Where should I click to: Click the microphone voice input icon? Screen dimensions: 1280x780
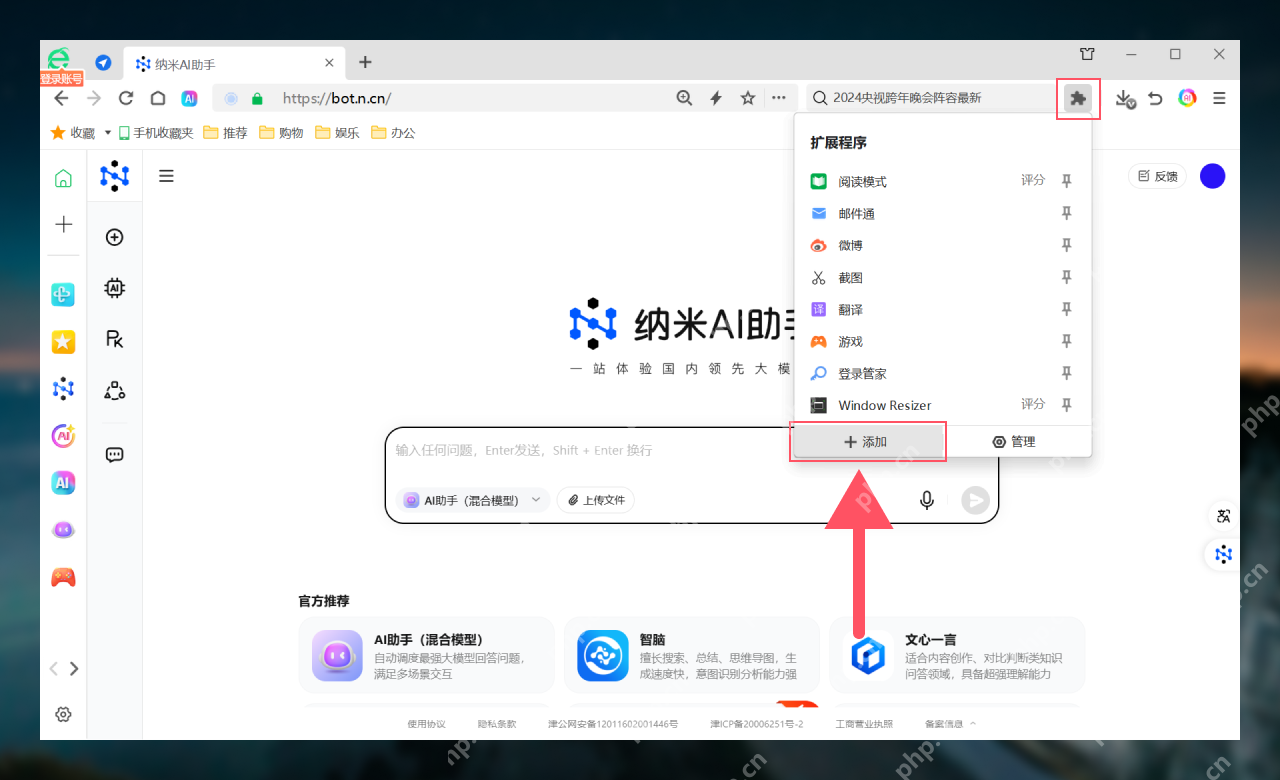(927, 500)
